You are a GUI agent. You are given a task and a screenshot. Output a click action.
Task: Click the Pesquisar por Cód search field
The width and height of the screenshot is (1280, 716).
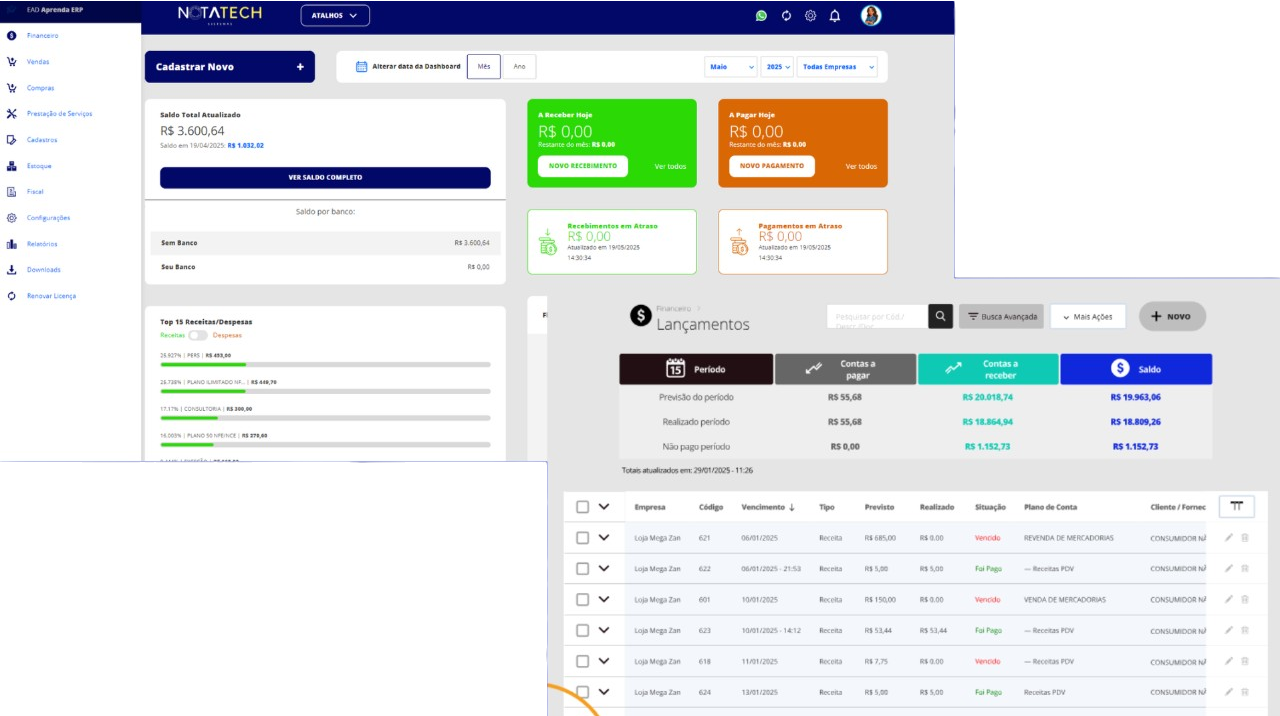coord(877,316)
